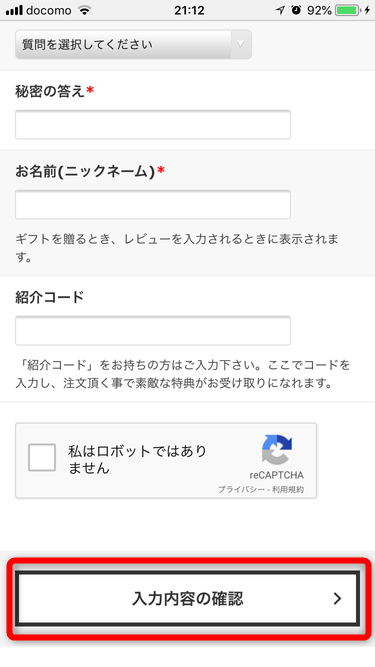Open the 質問を選択してください dropdown
This screenshot has width=375, height=667.
133,44
